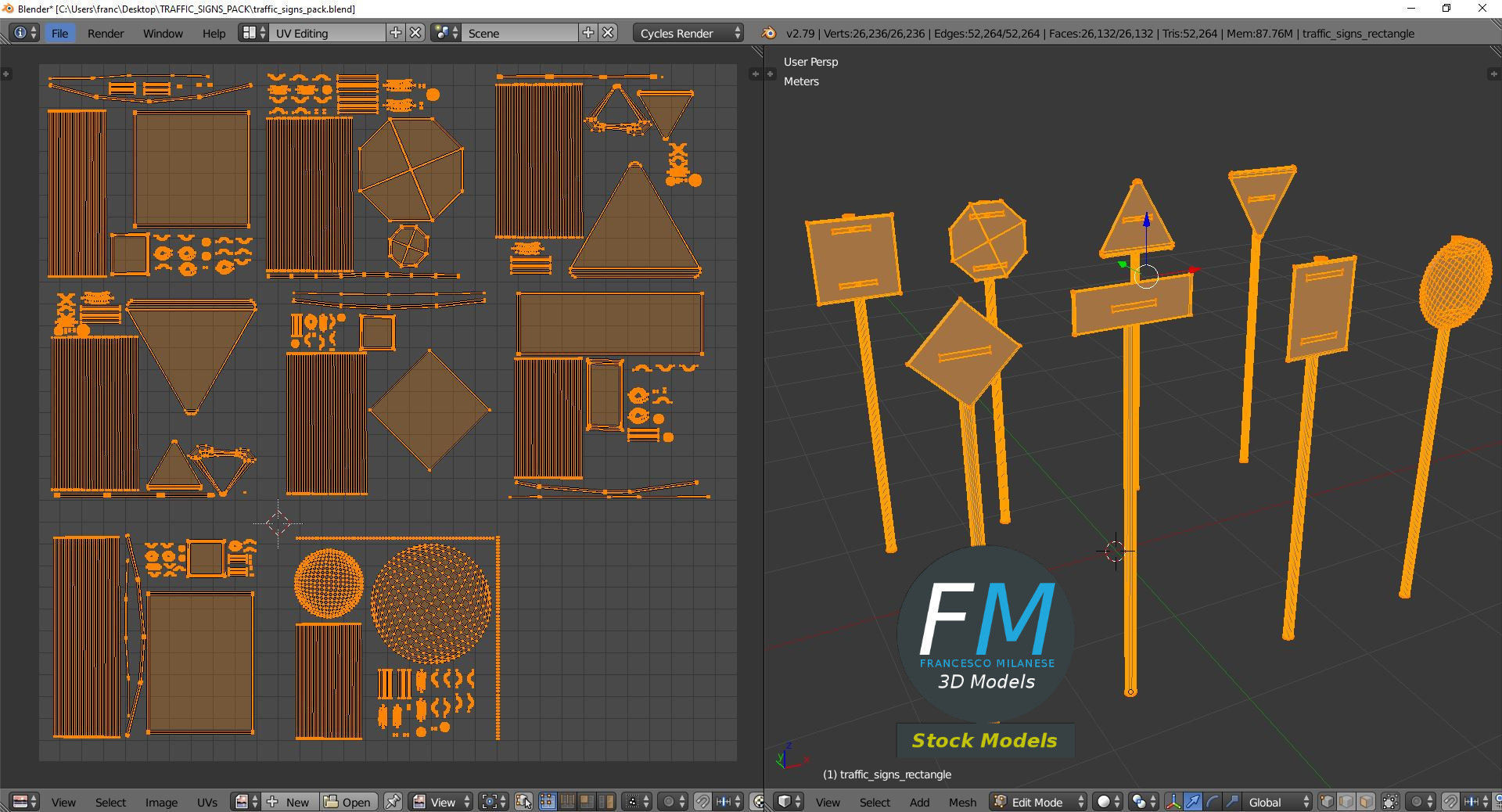This screenshot has width=1502, height=812.
Task: Open the Mesh menu
Action: 962,802
